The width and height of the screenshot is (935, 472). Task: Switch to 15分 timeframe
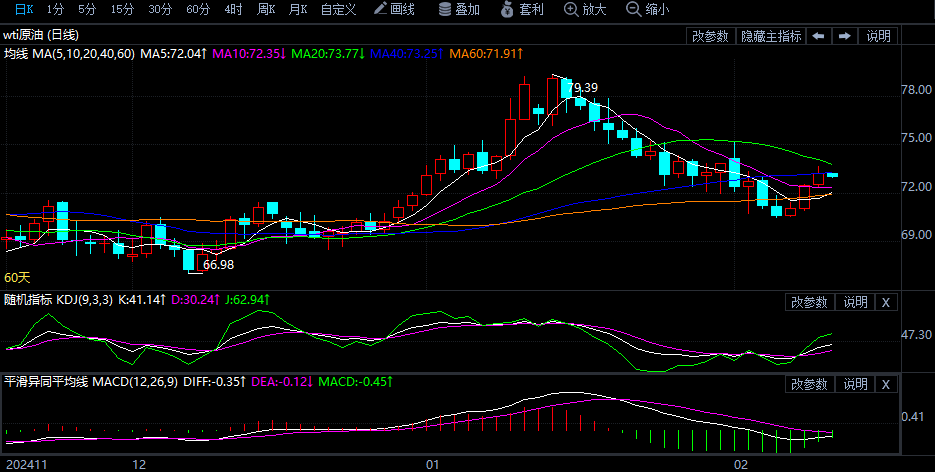pyautogui.click(x=122, y=9)
